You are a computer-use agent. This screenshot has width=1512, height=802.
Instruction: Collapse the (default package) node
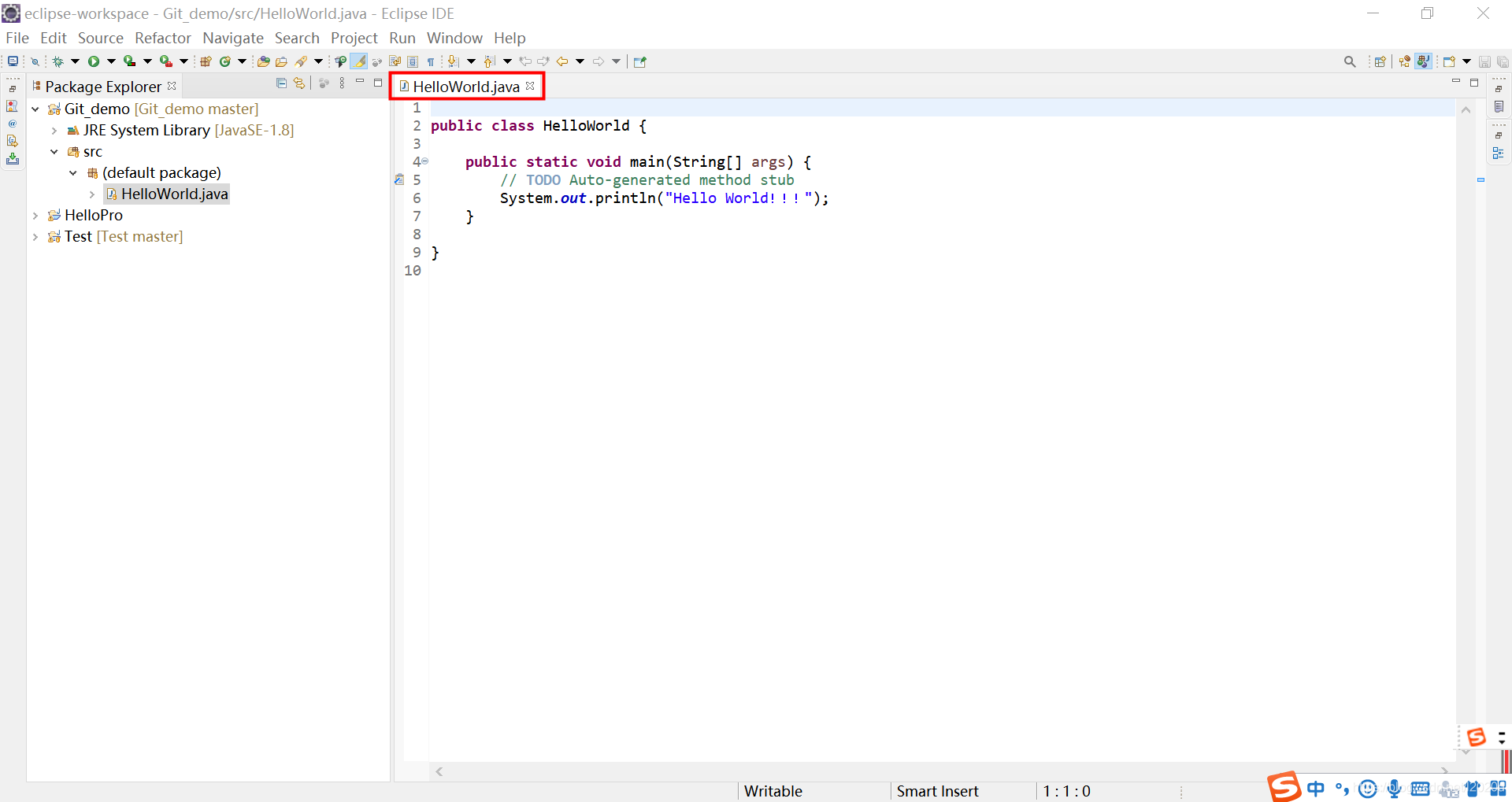pos(73,173)
